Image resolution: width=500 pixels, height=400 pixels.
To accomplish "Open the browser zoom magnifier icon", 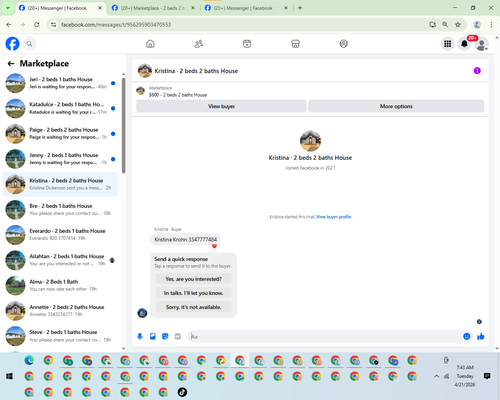I will [445, 25].
